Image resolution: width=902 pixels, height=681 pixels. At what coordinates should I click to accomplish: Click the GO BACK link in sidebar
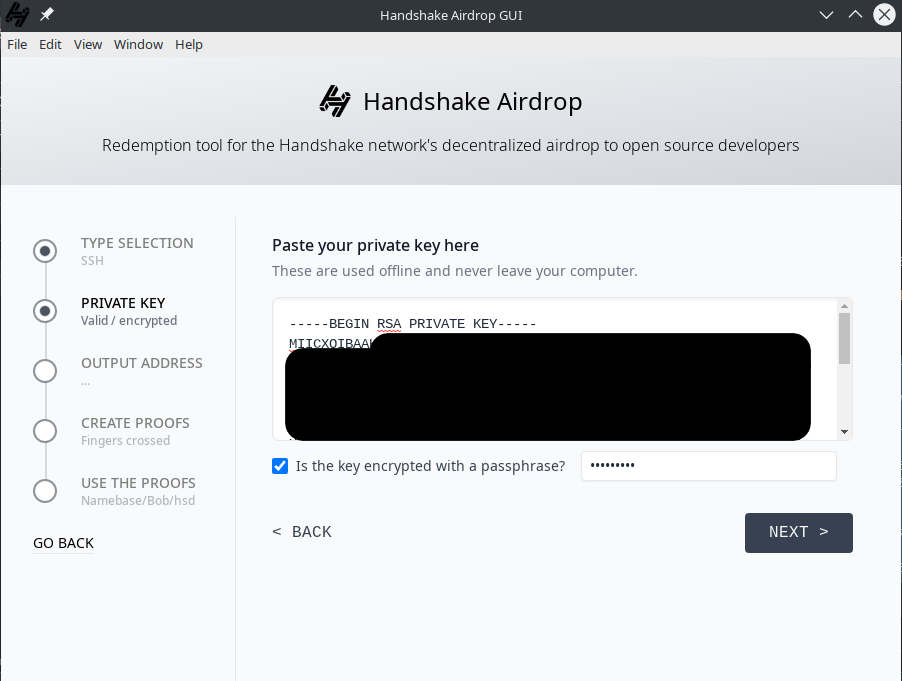click(63, 543)
